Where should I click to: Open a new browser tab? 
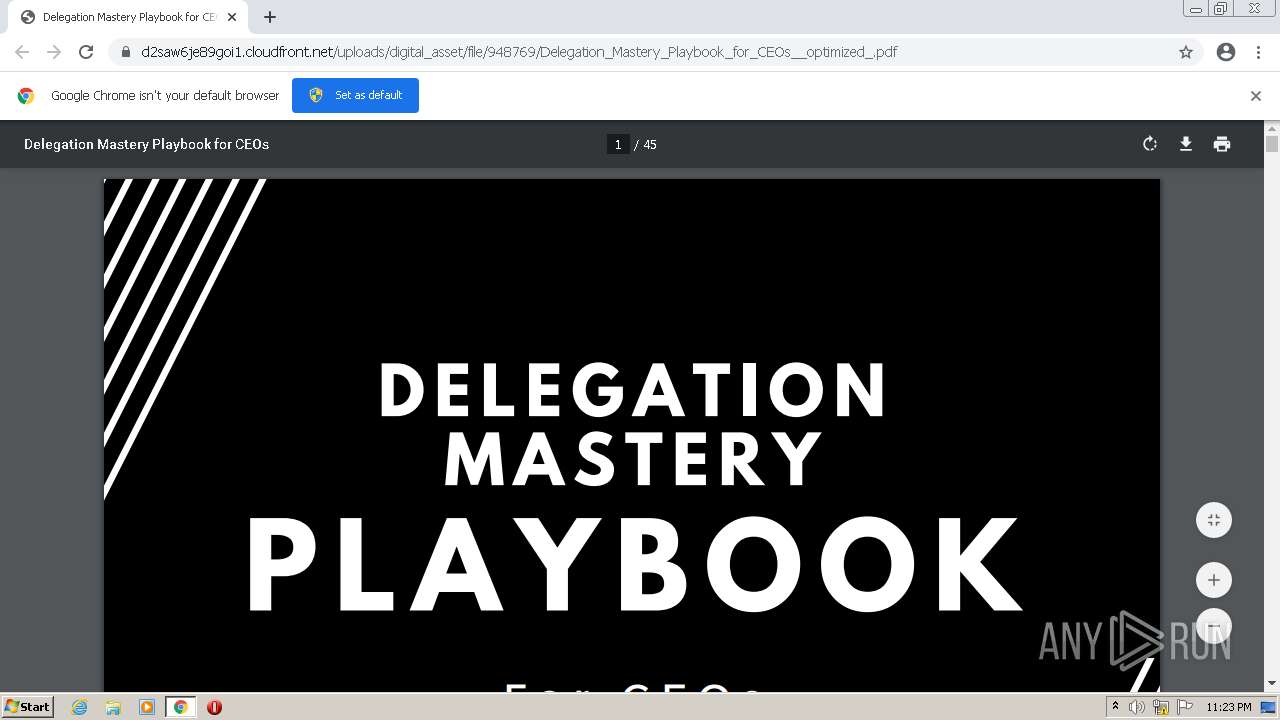click(270, 17)
